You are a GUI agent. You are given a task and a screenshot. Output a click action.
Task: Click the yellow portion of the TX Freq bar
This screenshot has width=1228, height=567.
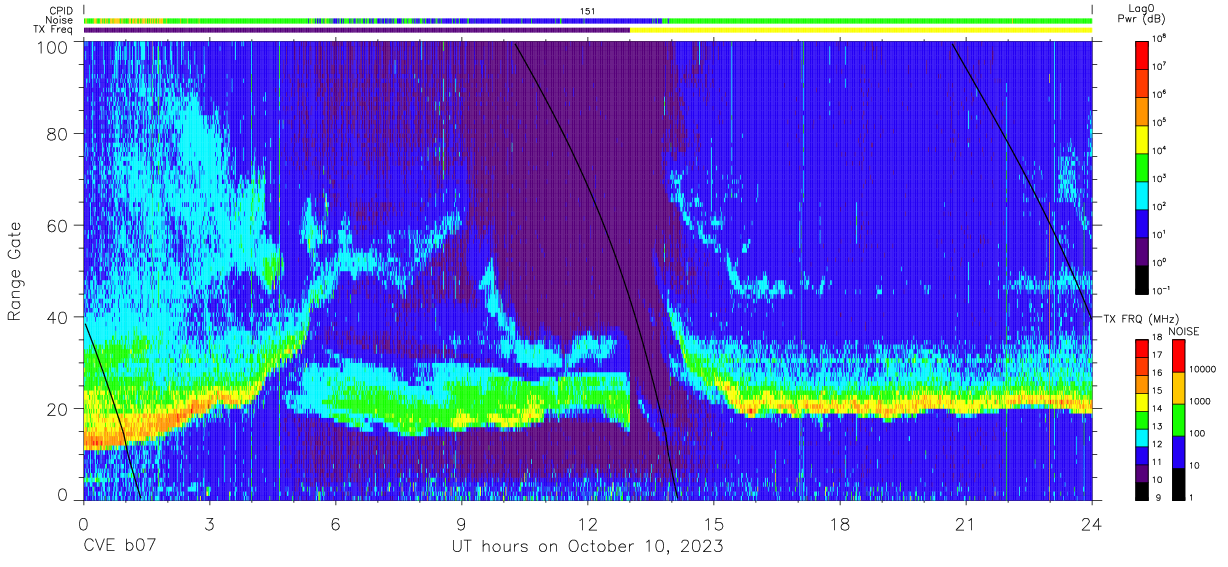861,30
